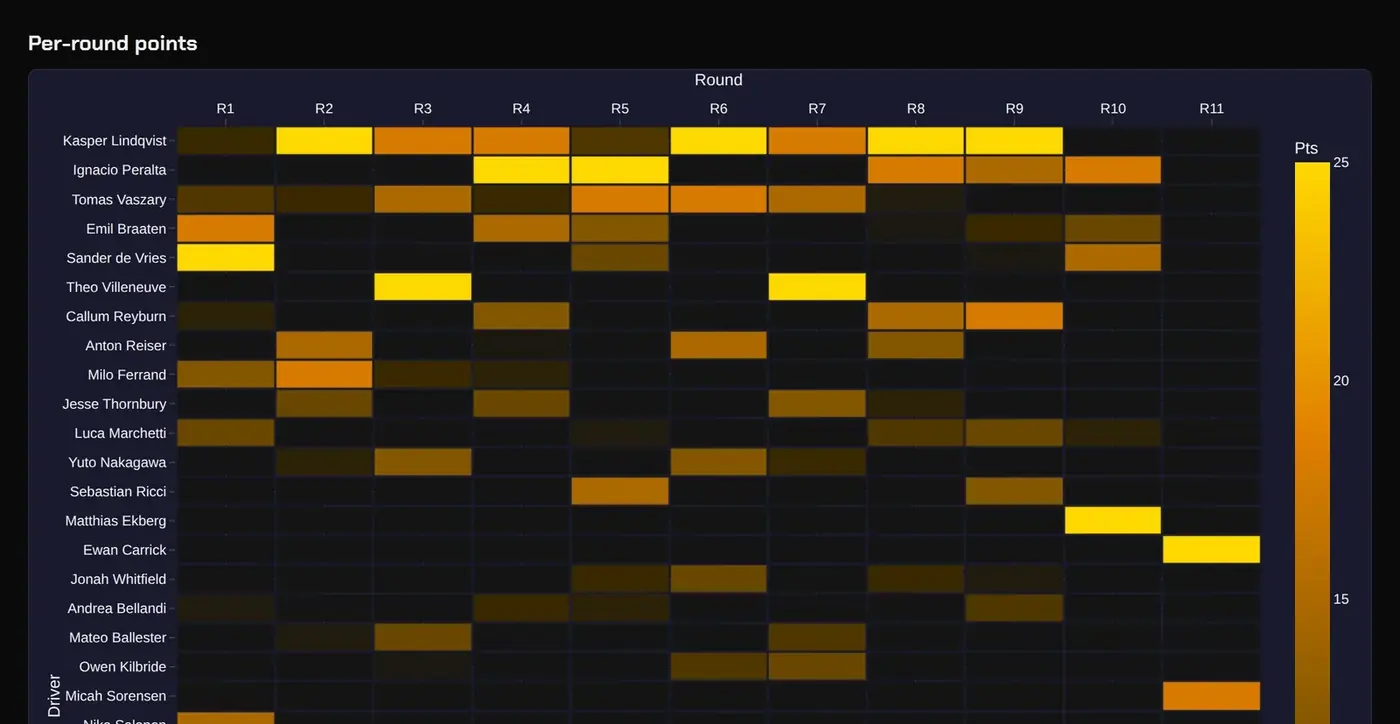Click Sebastian Ricci's R5 heatmap cell

coord(620,492)
